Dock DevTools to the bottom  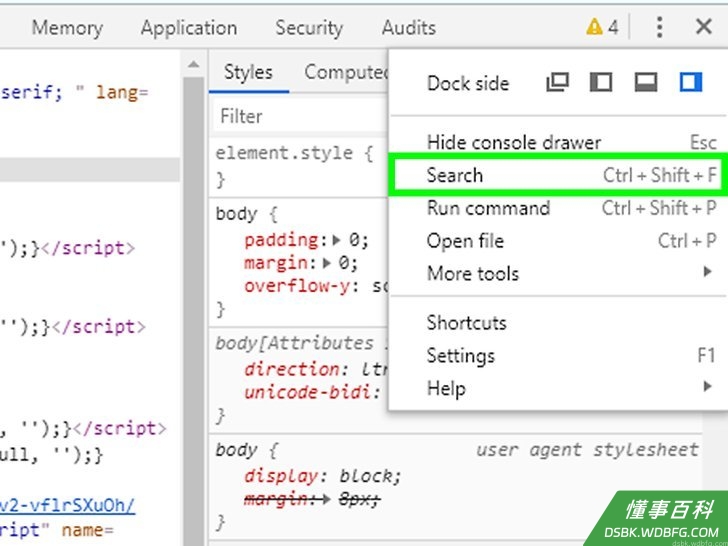(x=646, y=83)
